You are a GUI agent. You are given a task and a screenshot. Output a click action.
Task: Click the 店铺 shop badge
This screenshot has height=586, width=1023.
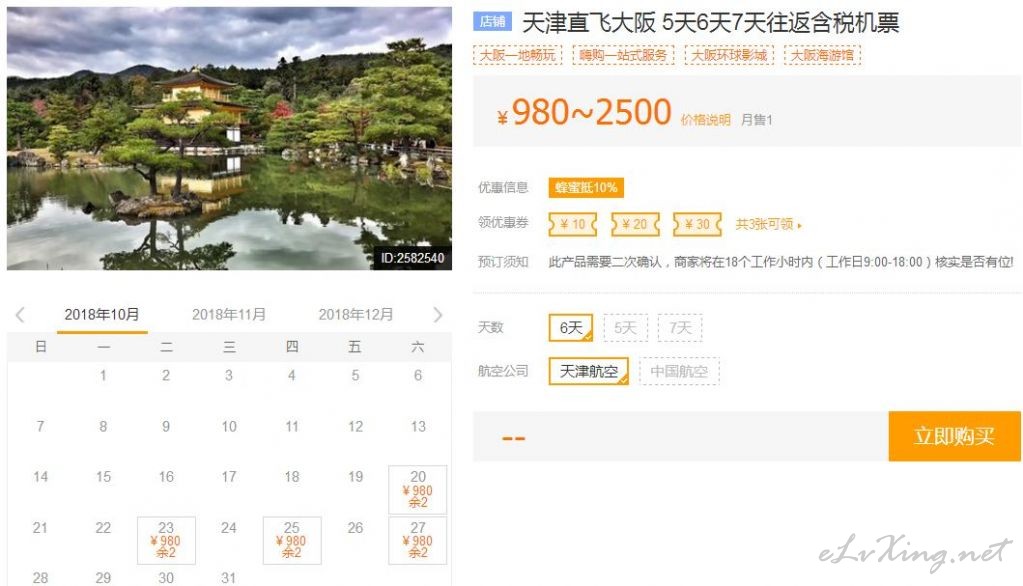(x=493, y=22)
